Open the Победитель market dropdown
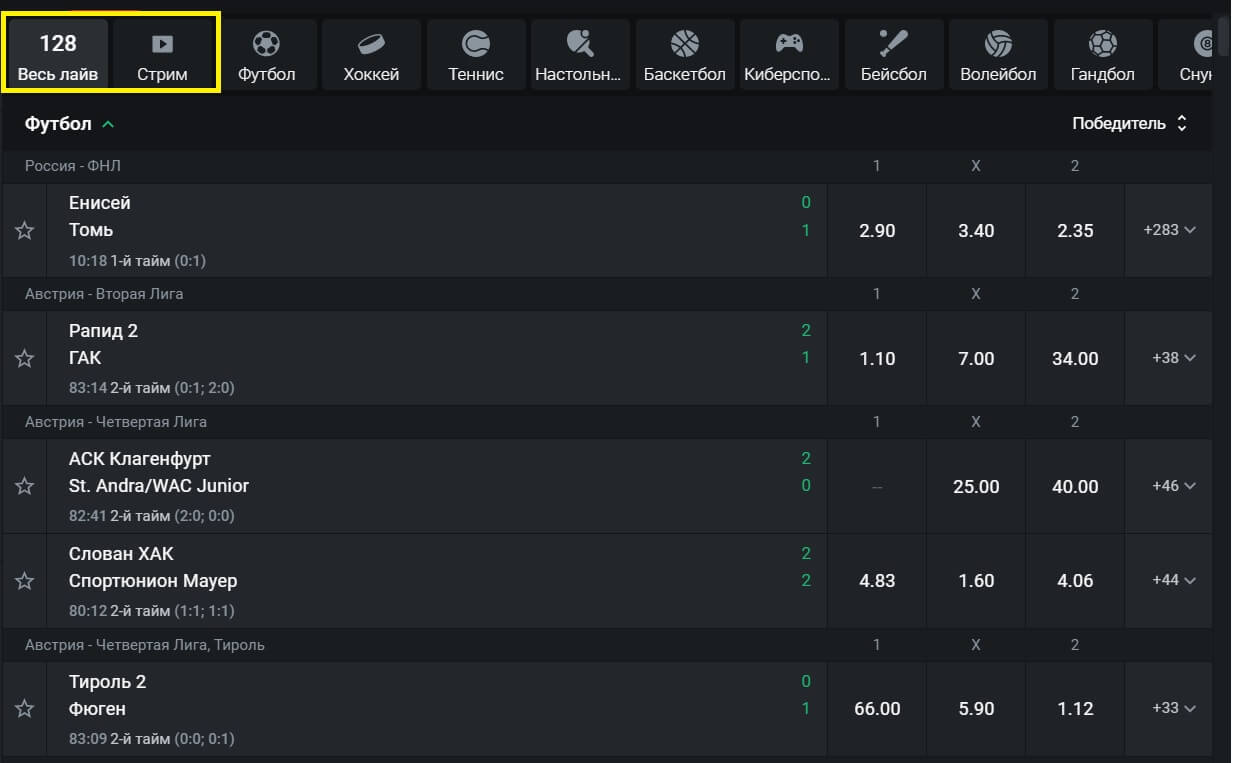Image resolution: width=1235 pixels, height=763 pixels. tap(1129, 124)
